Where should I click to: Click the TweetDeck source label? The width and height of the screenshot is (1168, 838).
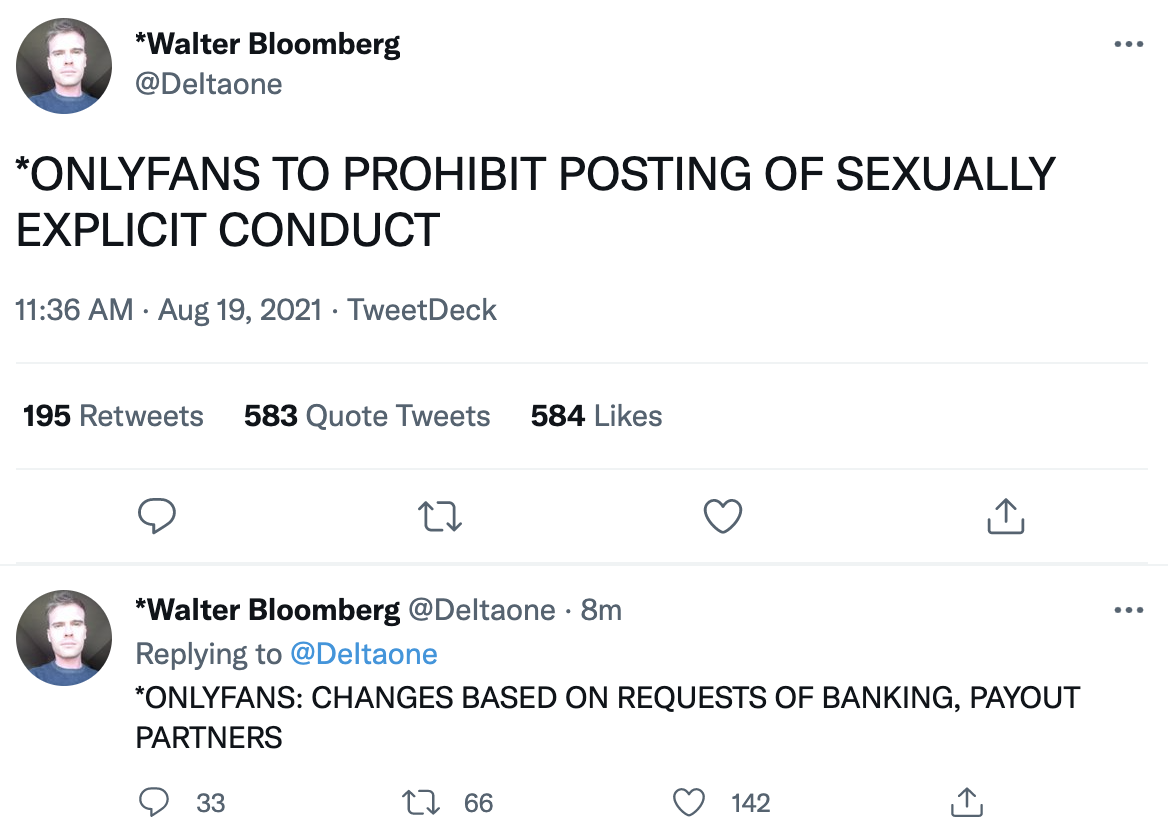click(x=422, y=310)
